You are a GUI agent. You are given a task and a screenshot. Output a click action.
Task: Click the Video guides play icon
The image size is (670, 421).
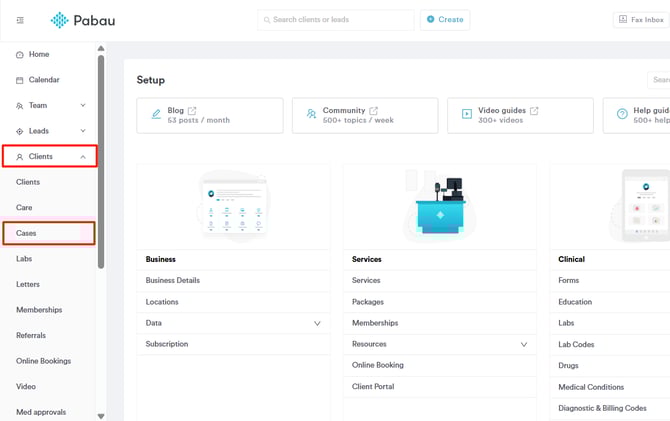466,114
